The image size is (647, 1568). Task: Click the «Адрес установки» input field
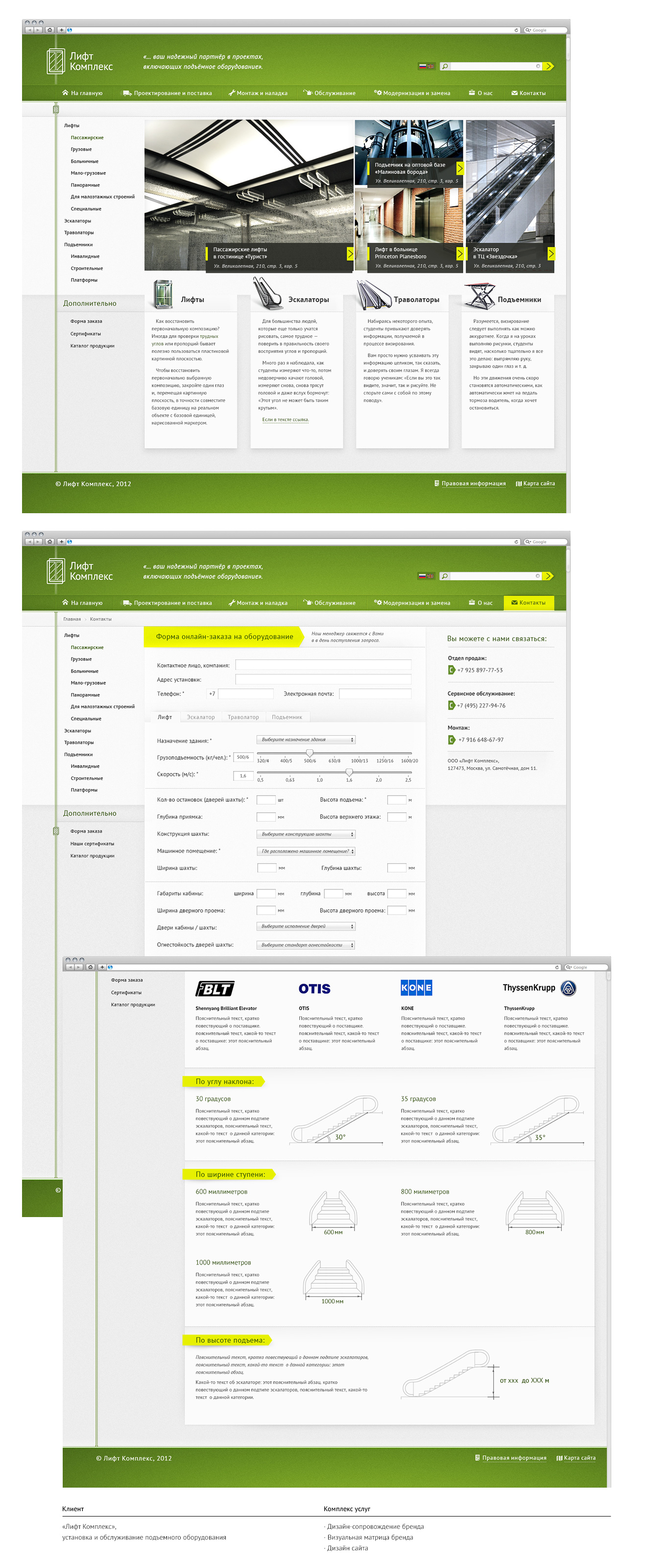point(323,679)
